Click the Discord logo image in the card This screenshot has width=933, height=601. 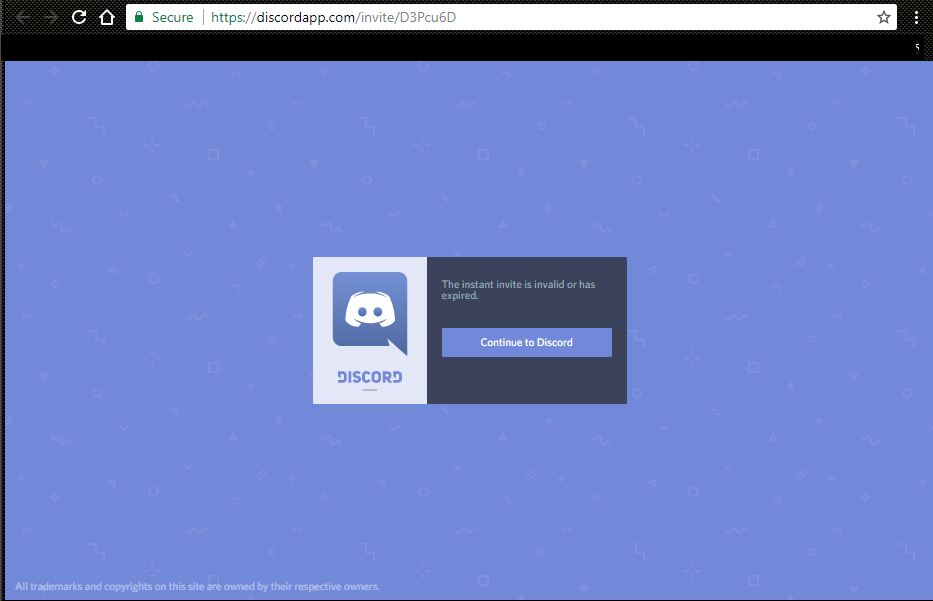[x=370, y=314]
